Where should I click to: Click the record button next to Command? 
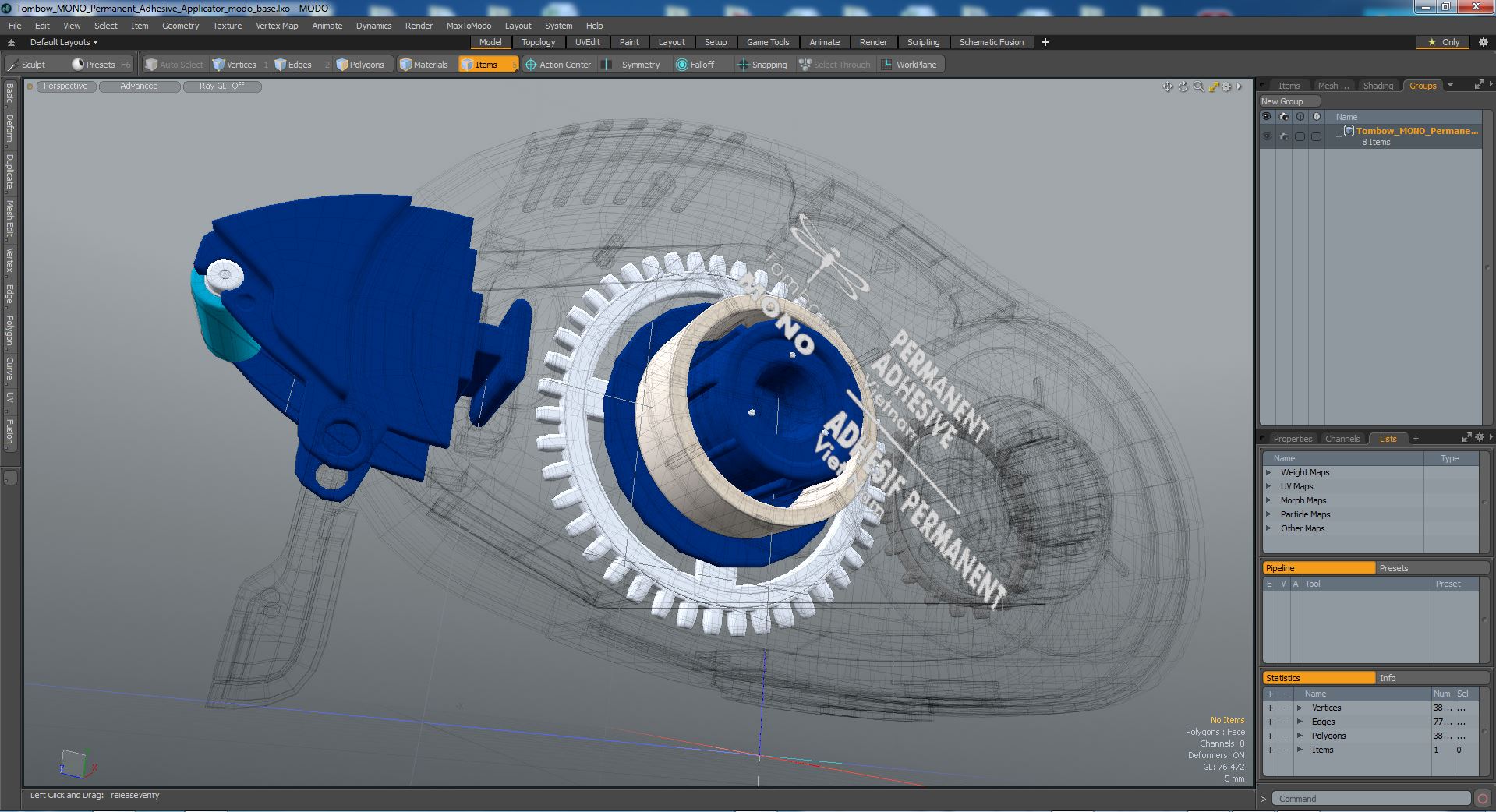1482,798
